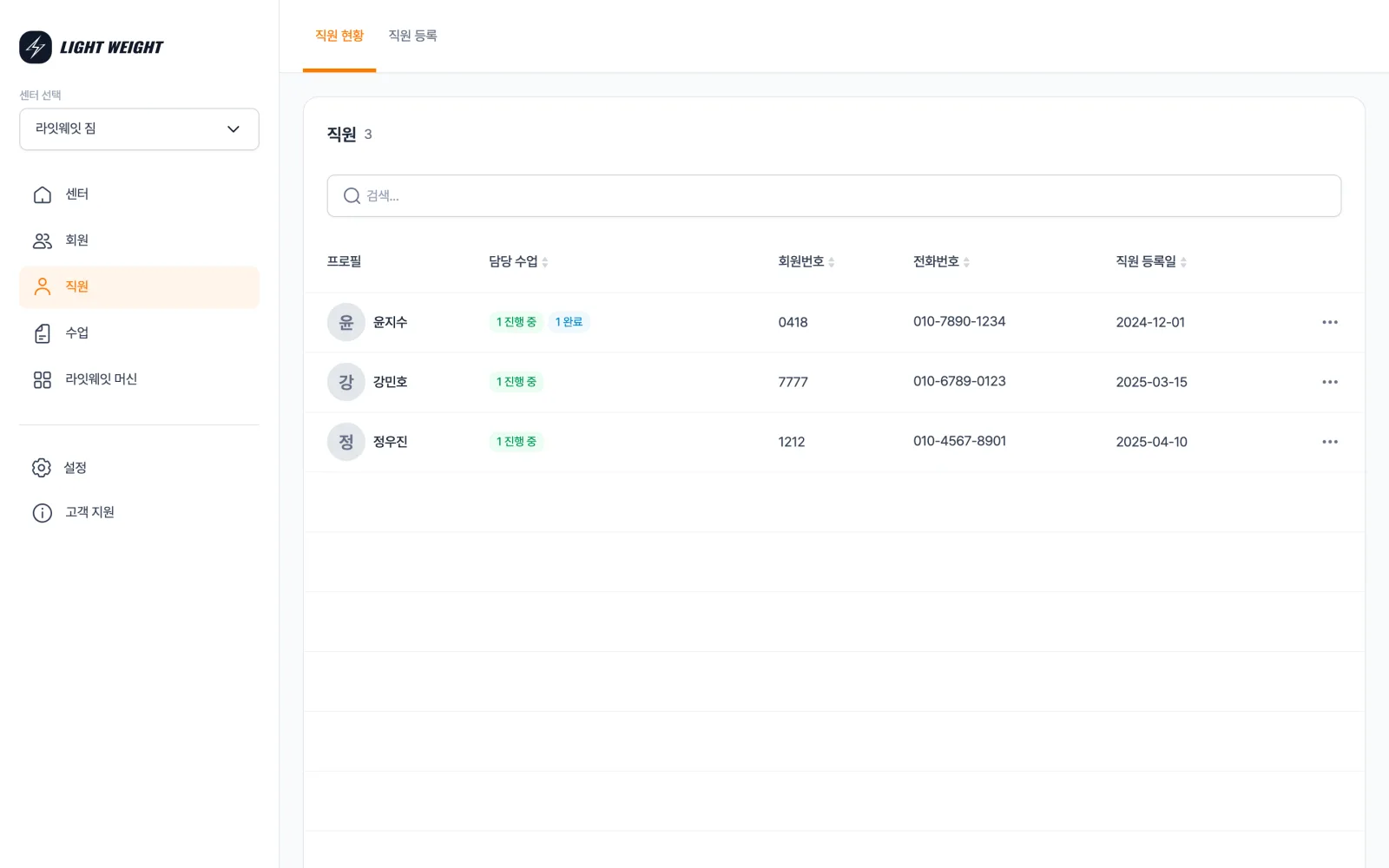
Task: Click the 강 avatar circle
Action: click(346, 382)
